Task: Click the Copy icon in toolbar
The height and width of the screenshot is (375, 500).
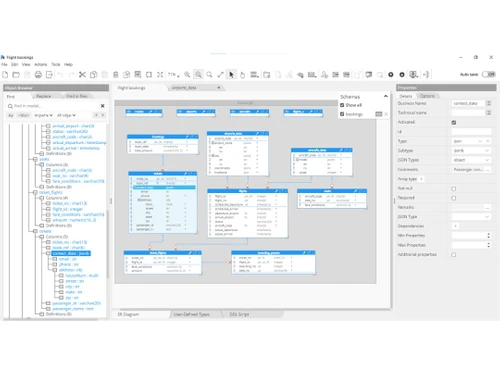Action: [94, 75]
